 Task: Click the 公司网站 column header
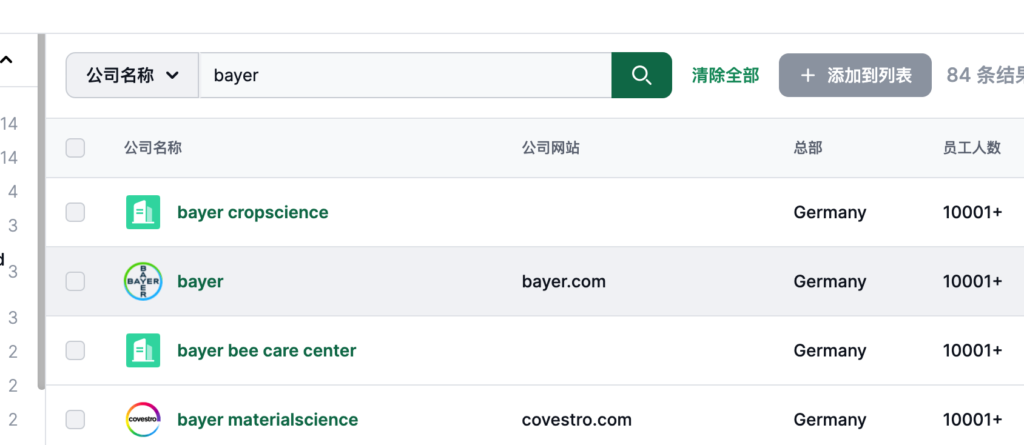551,148
